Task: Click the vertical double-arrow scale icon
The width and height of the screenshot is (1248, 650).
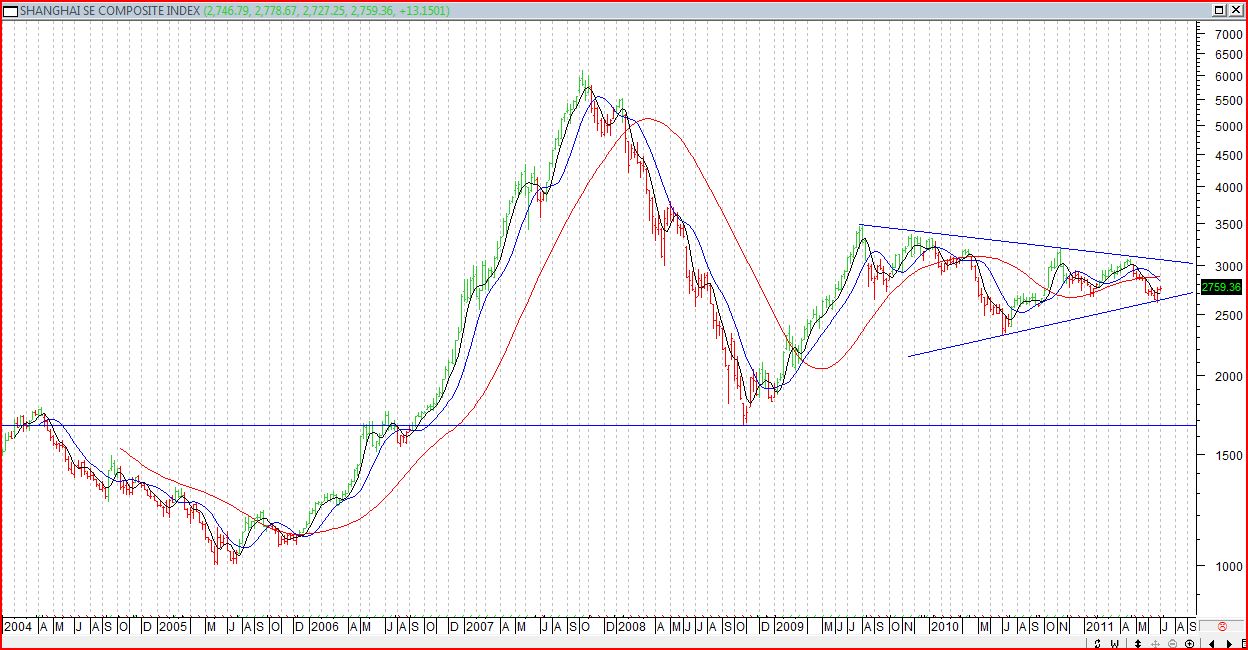Action: pos(1138,643)
